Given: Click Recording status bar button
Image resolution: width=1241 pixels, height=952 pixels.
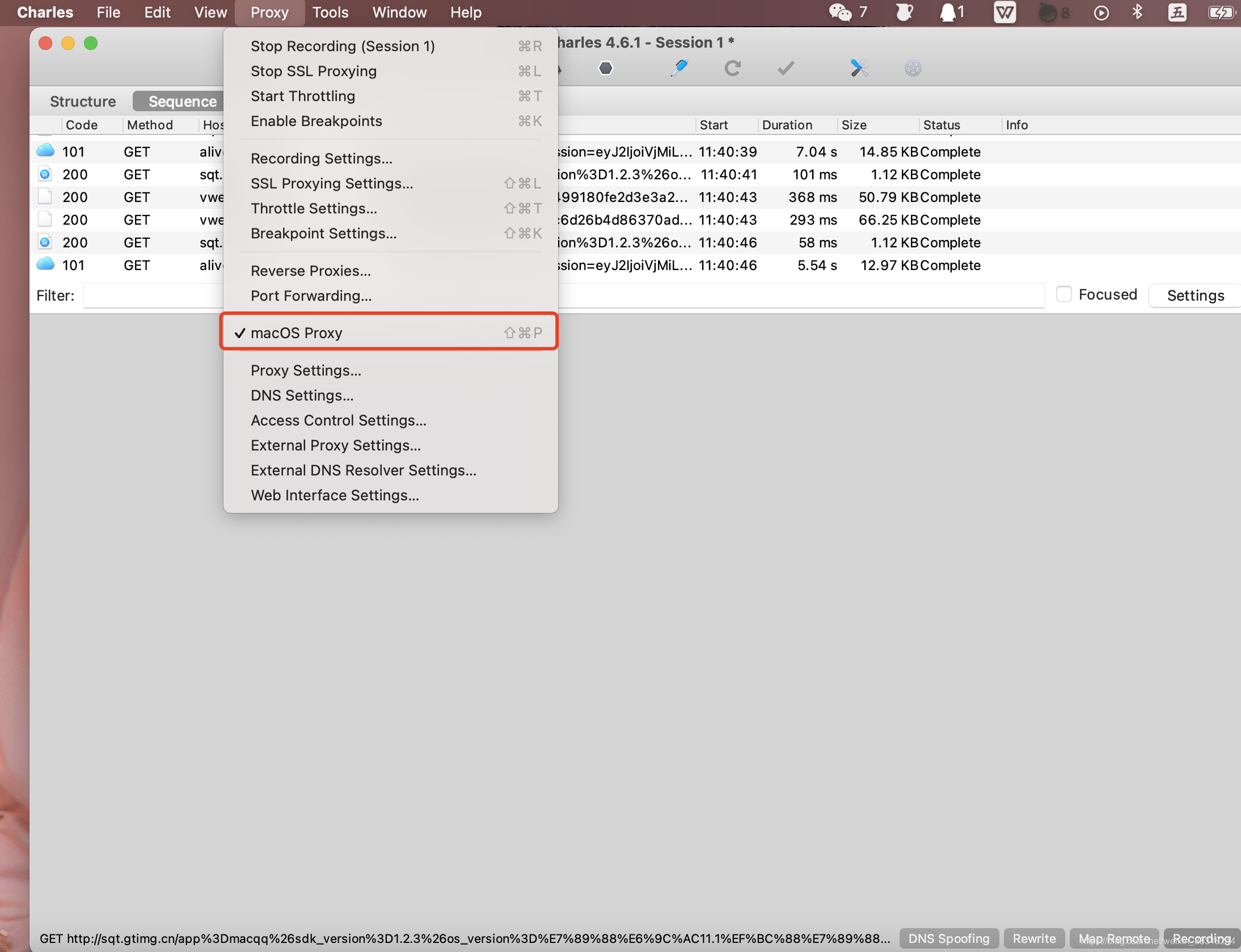Looking at the screenshot, I should [x=1202, y=938].
